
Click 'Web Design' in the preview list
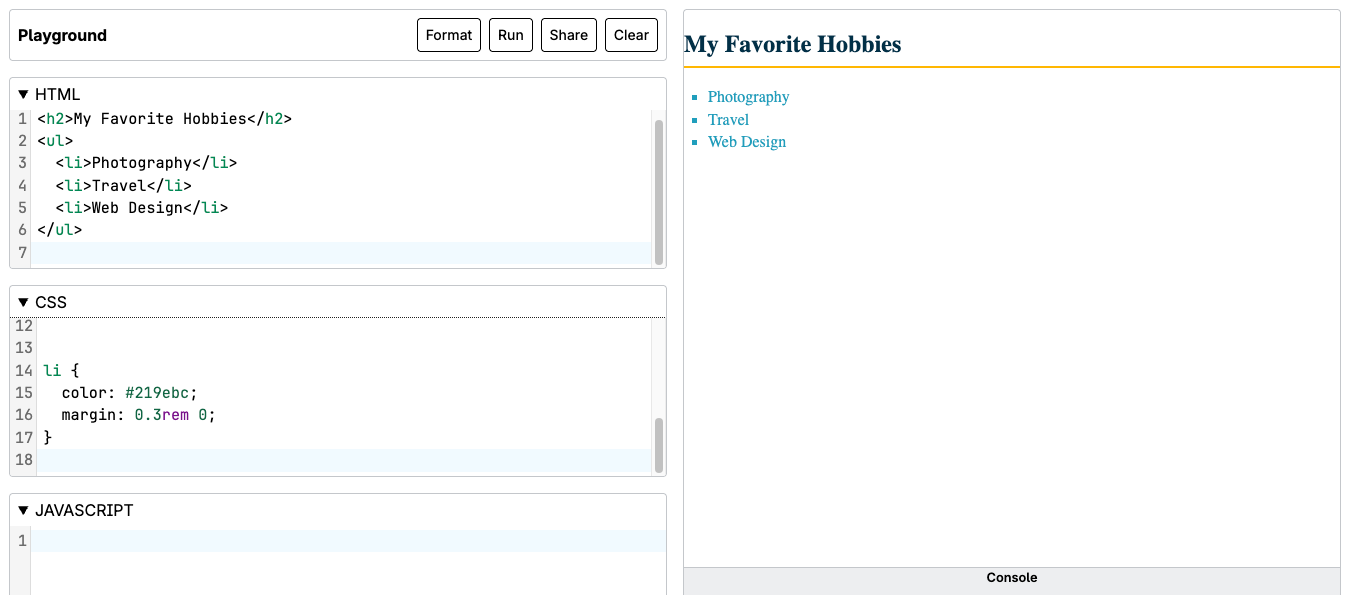747,142
